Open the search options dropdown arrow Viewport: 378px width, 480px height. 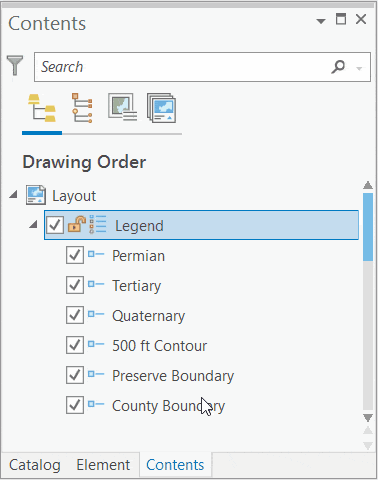[x=359, y=69]
